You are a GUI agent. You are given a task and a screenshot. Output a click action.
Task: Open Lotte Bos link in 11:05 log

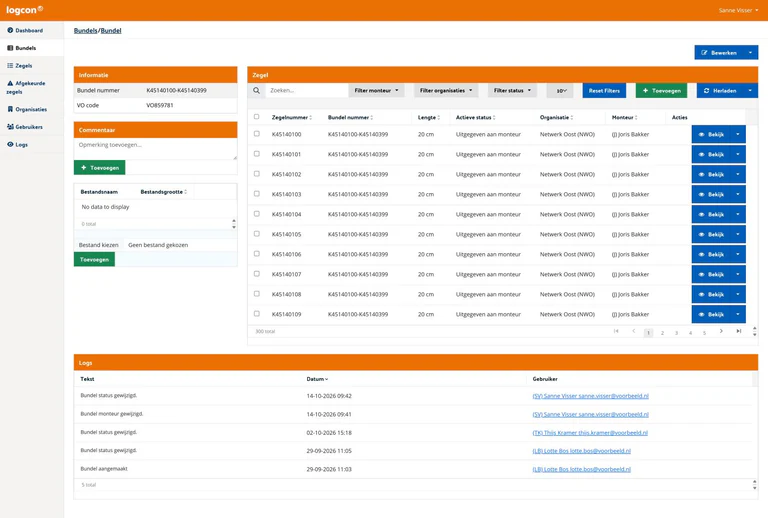582,451
